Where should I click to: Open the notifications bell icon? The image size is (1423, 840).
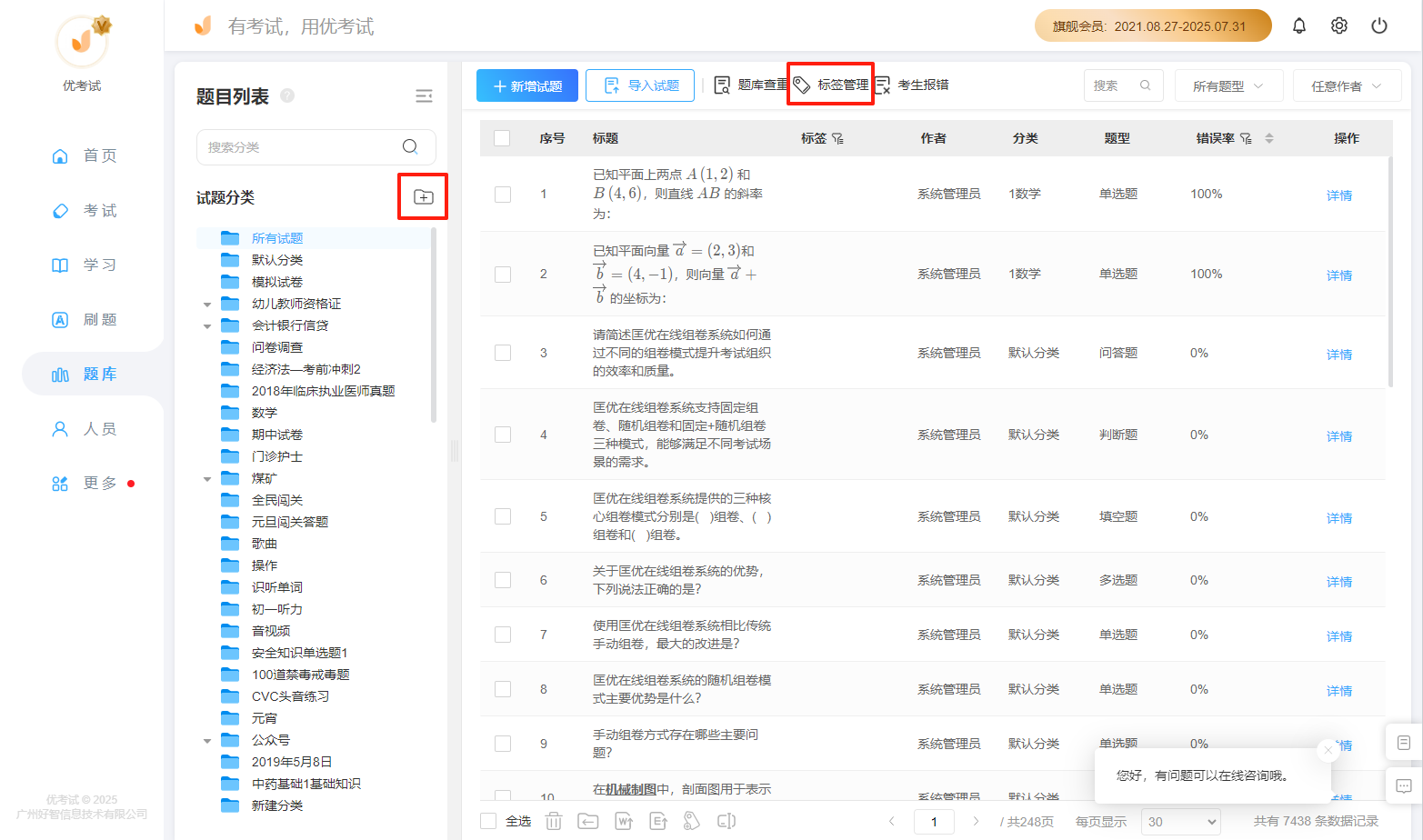[1299, 25]
